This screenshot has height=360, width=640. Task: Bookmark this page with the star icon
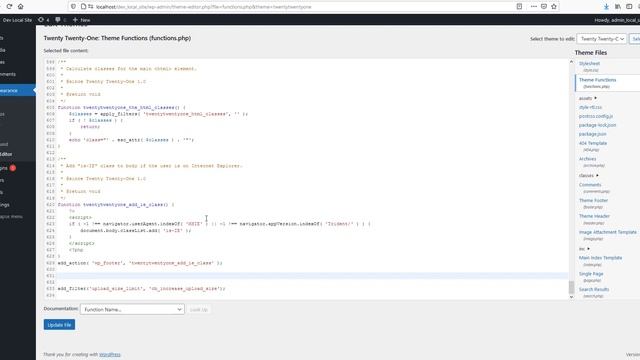[554, 7]
